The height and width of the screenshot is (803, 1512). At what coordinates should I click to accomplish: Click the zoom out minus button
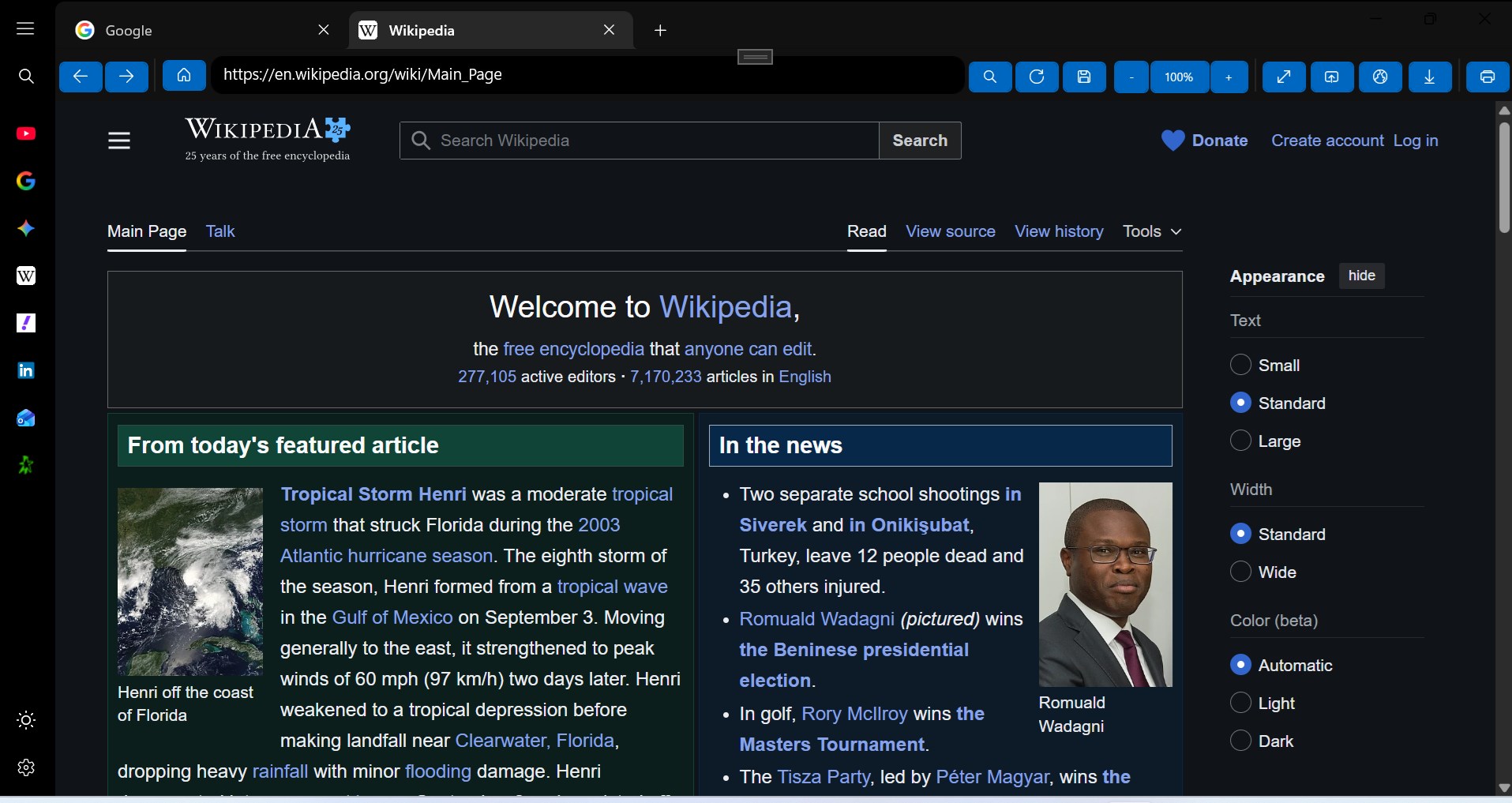[1131, 77]
